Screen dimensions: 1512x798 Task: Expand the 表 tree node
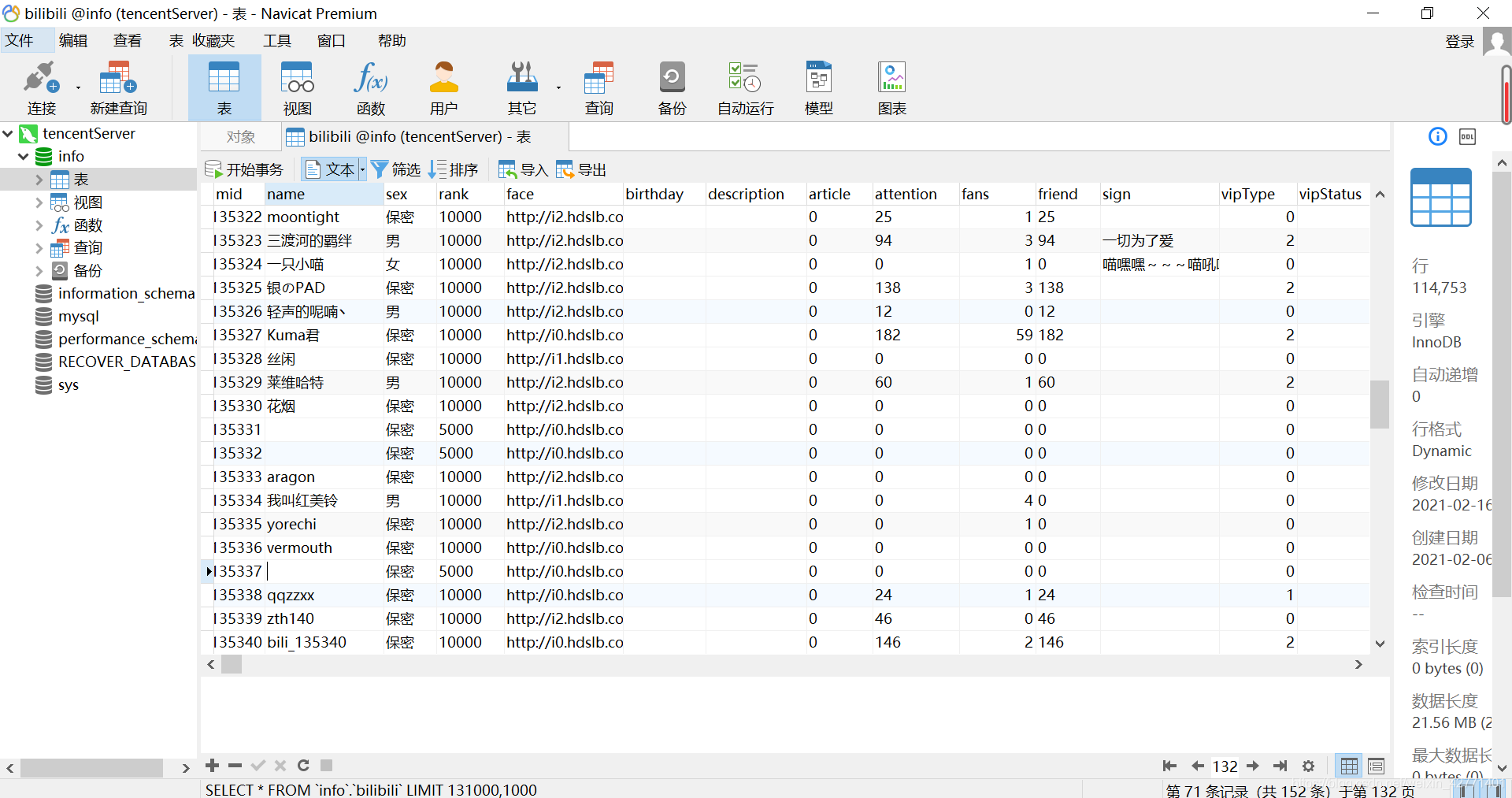(39, 180)
